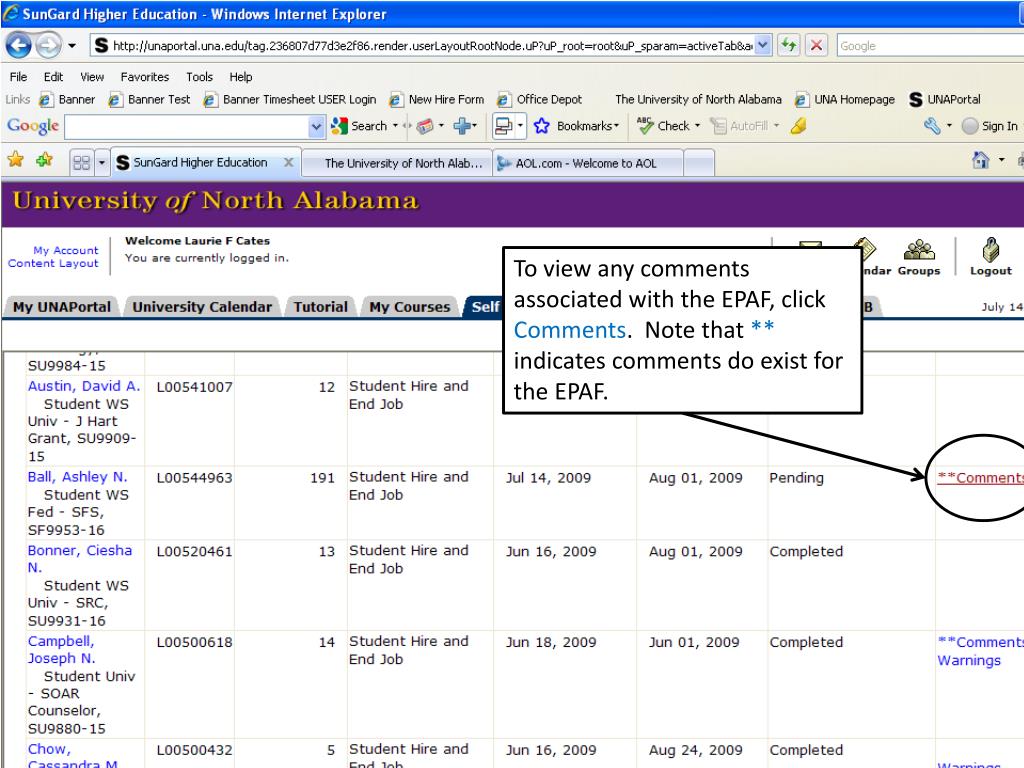The image size is (1024, 768).
Task: Click the Google search box beside the Stop icon
Action: 930,46
